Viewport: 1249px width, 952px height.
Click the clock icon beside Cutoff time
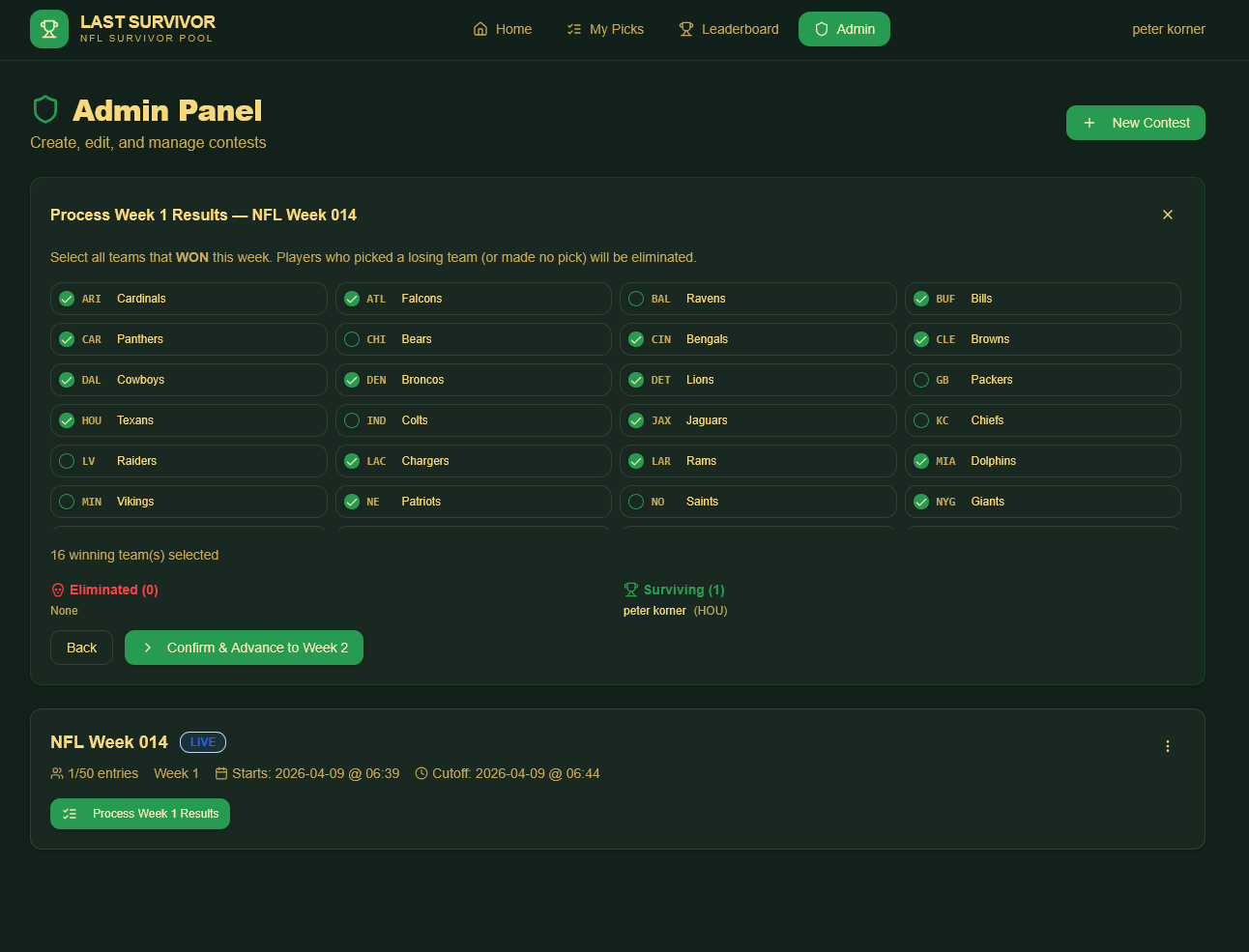coord(421,773)
